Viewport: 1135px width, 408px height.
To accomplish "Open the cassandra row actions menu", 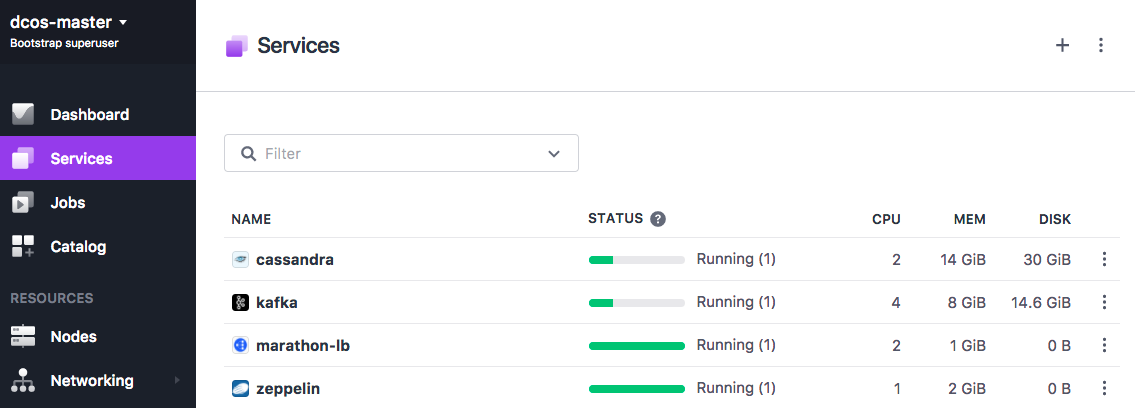I will [1104, 259].
